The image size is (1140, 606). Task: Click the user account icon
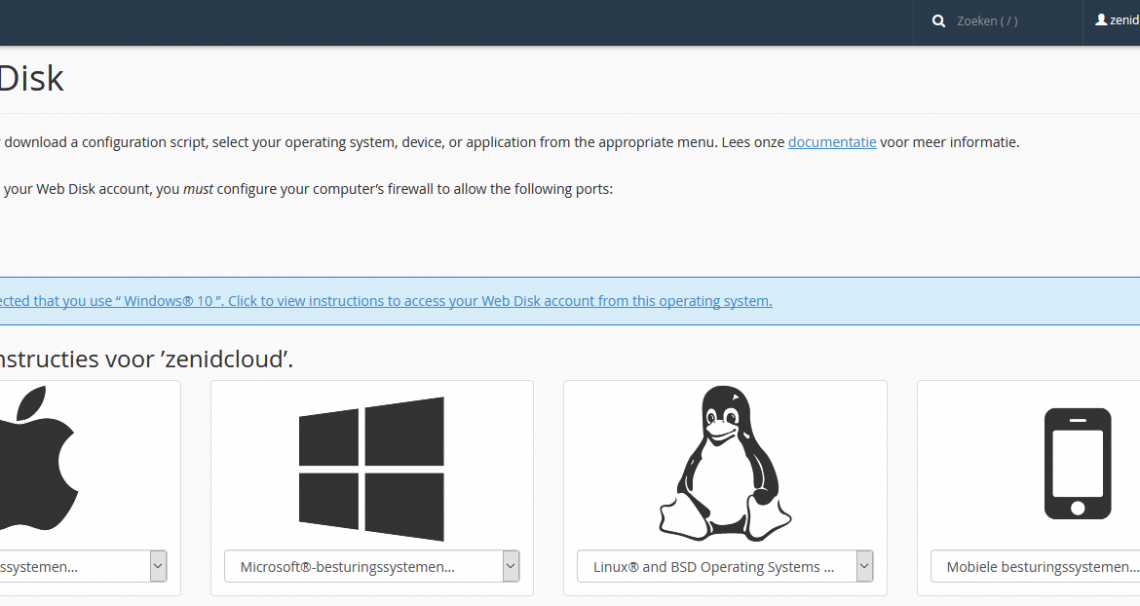[x=1101, y=20]
